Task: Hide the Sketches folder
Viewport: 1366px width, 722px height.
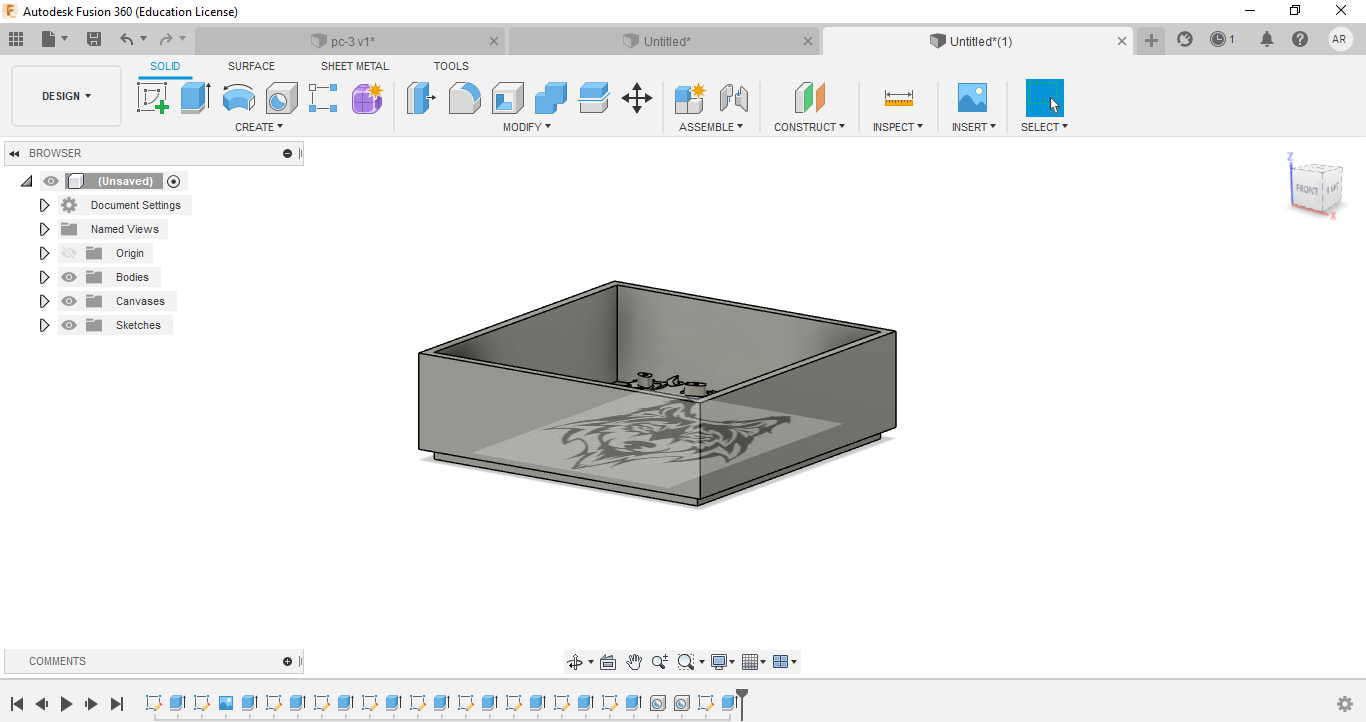Action: 69,325
